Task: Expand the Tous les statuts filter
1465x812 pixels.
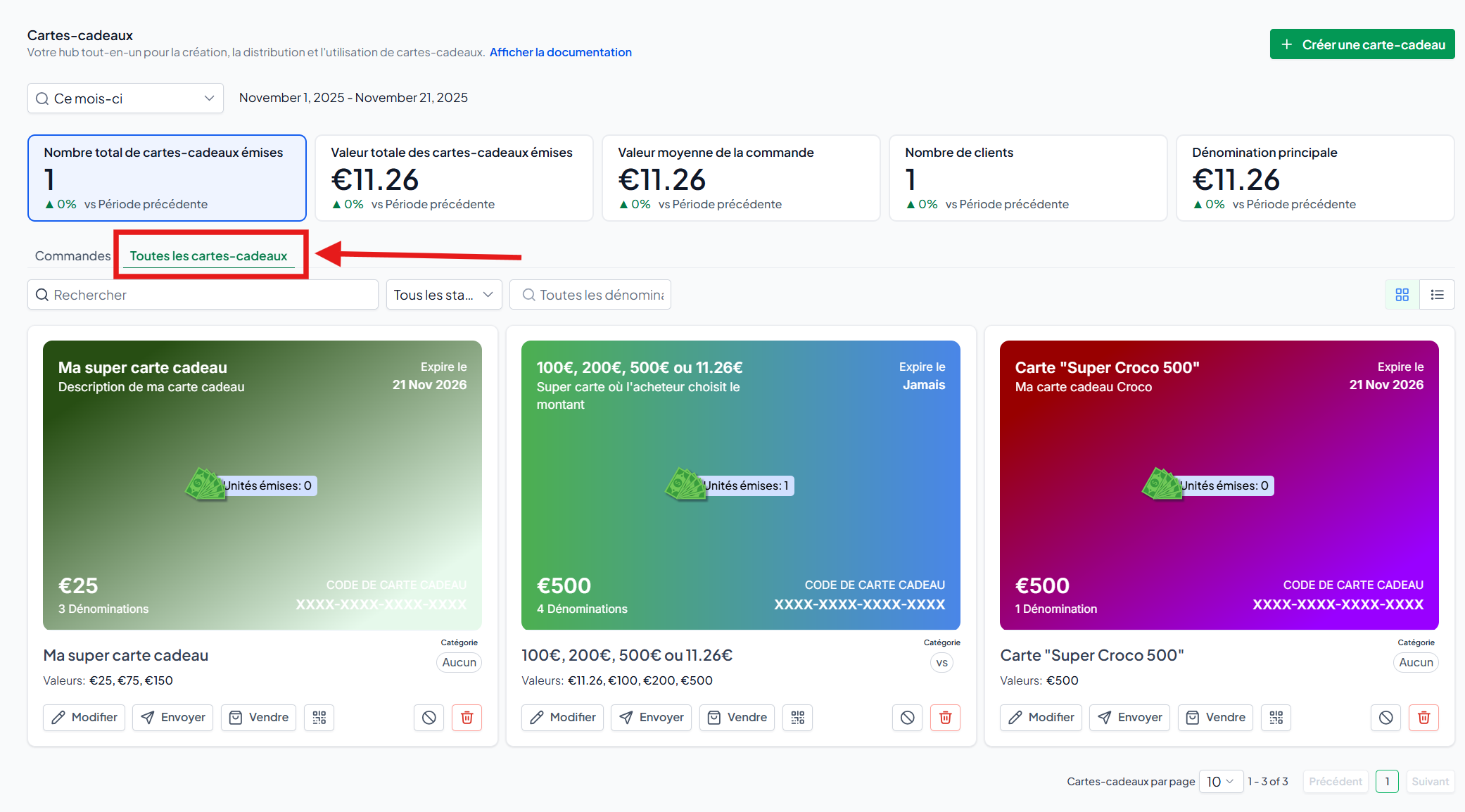Action: click(x=443, y=295)
